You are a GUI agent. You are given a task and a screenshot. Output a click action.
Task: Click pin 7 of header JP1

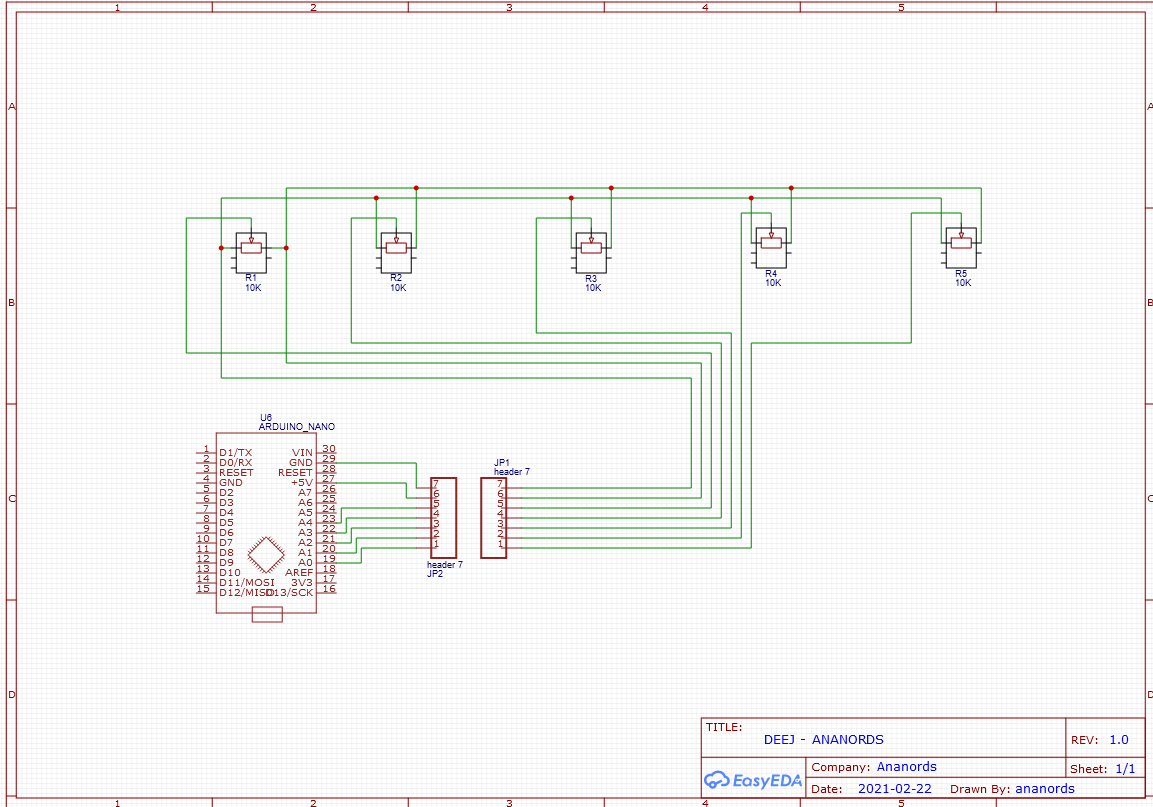500,483
